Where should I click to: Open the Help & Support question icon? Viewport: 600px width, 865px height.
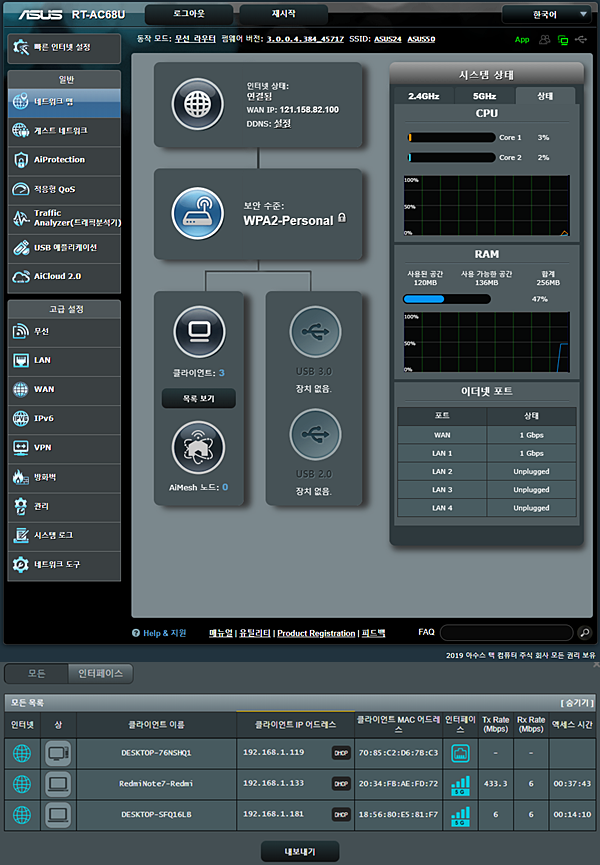tap(136, 633)
